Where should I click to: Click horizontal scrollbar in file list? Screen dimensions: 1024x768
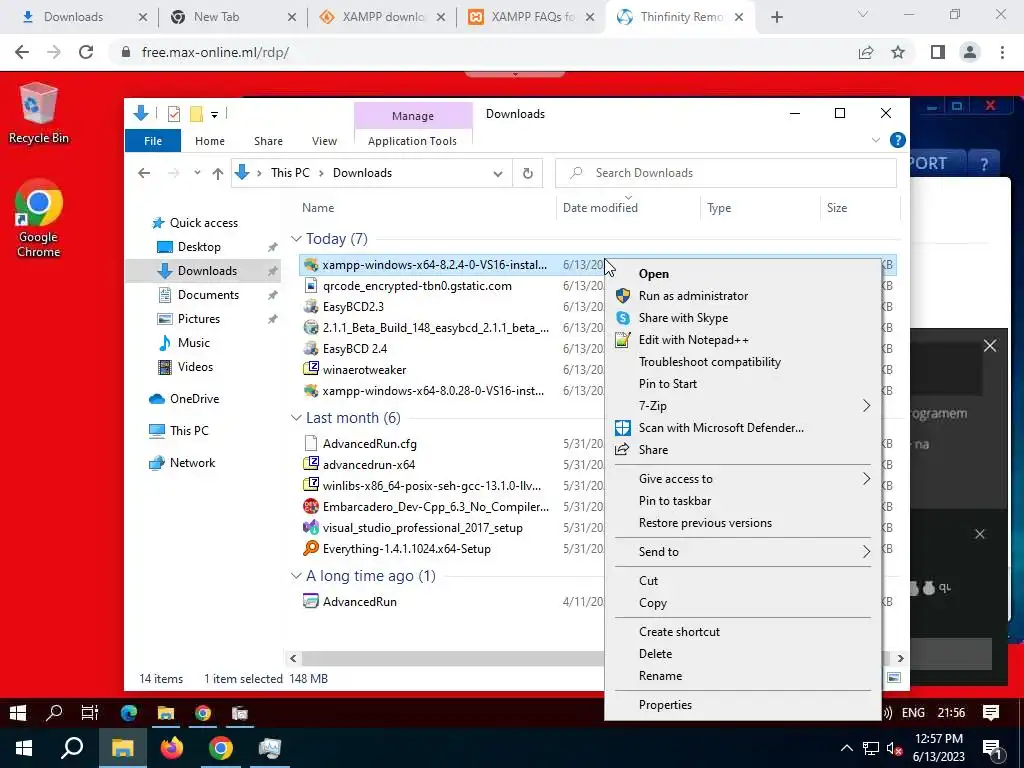click(x=453, y=658)
